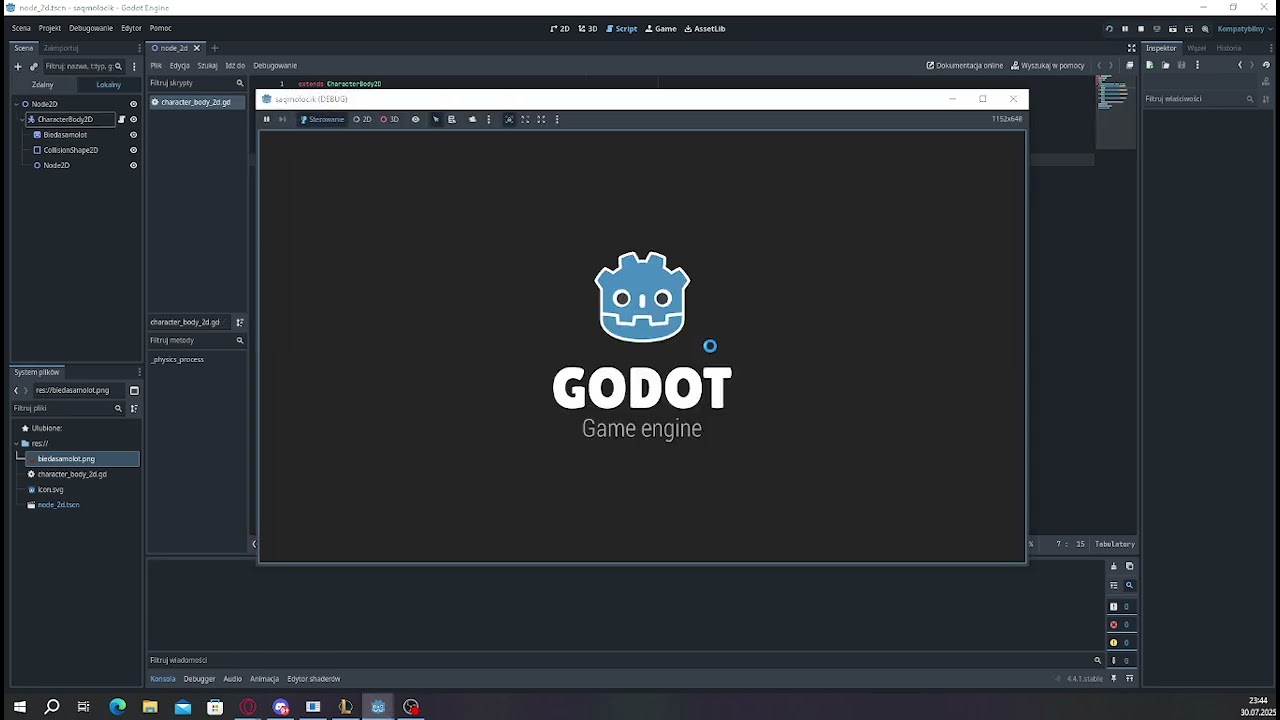
Task: Toggle distraction-free mode icon
Action: coord(1131,48)
